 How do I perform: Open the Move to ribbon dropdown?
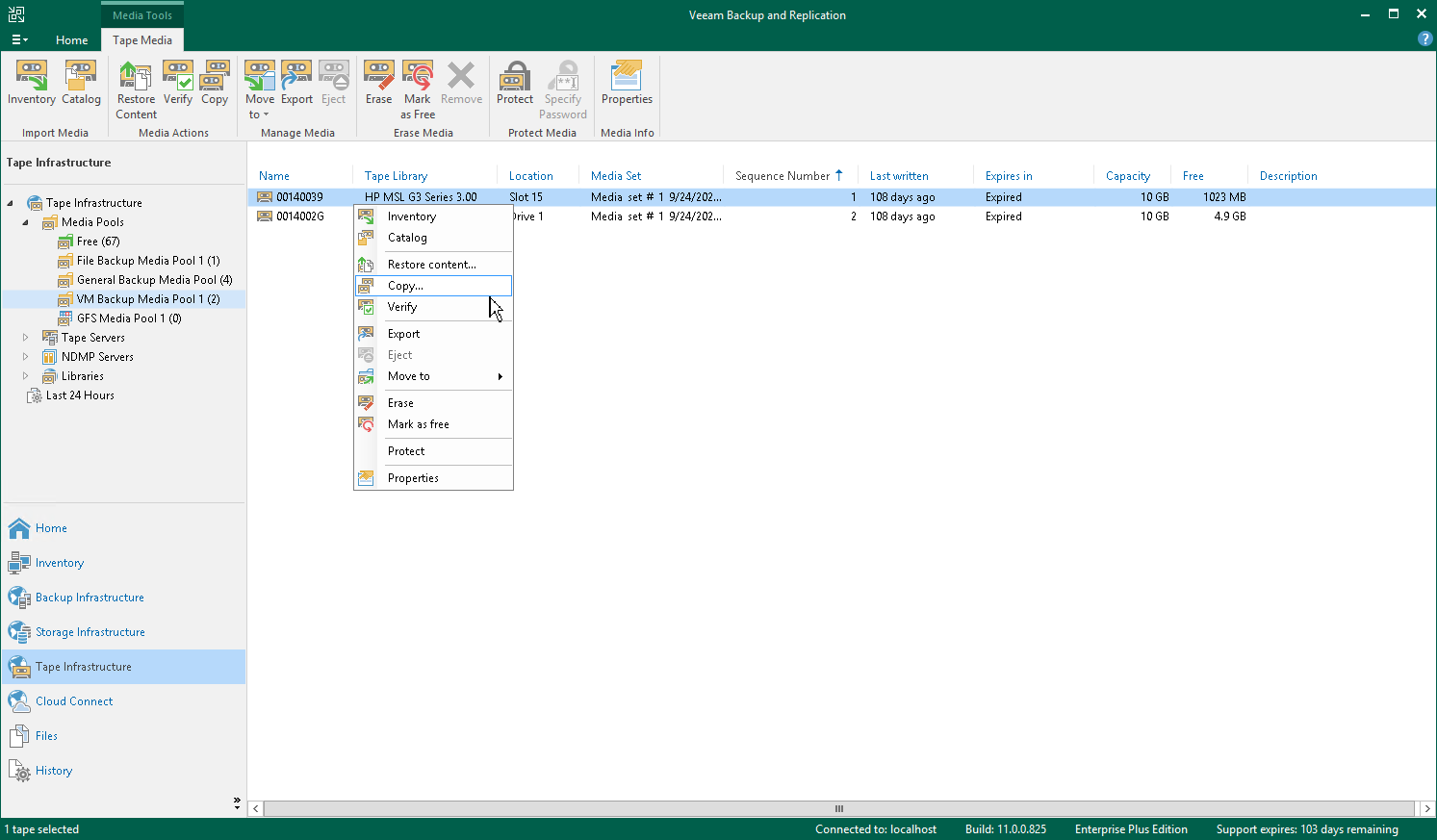click(259, 89)
